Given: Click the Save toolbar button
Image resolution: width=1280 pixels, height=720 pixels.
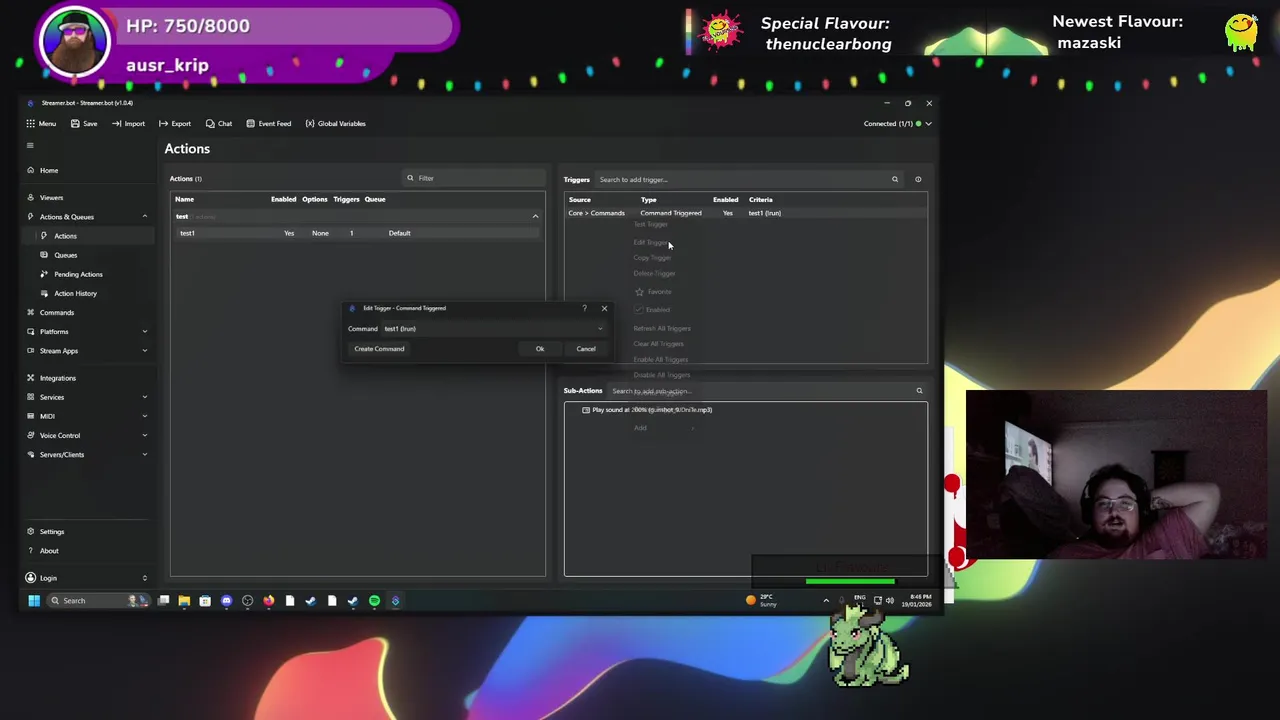Looking at the screenshot, I should pos(83,123).
